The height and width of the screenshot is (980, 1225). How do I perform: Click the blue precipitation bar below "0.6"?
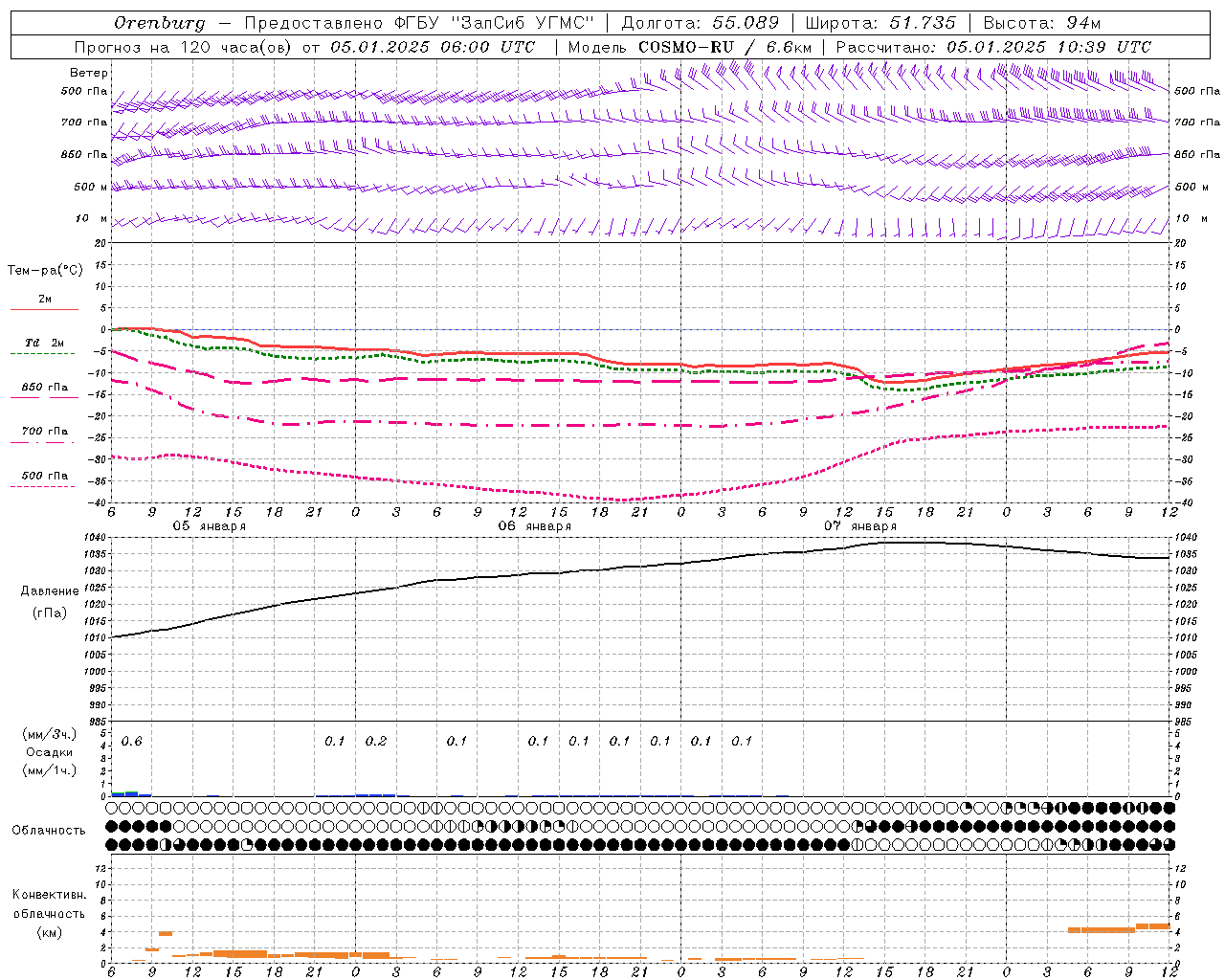[131, 794]
